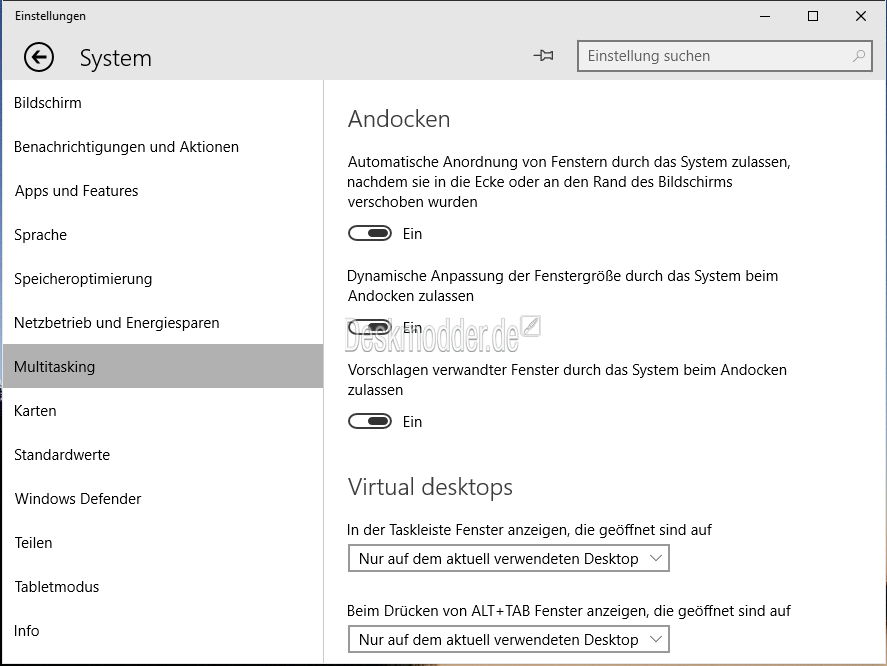Toggle automatic window arrangement switch
Viewport: 887px width, 666px height.
point(369,233)
